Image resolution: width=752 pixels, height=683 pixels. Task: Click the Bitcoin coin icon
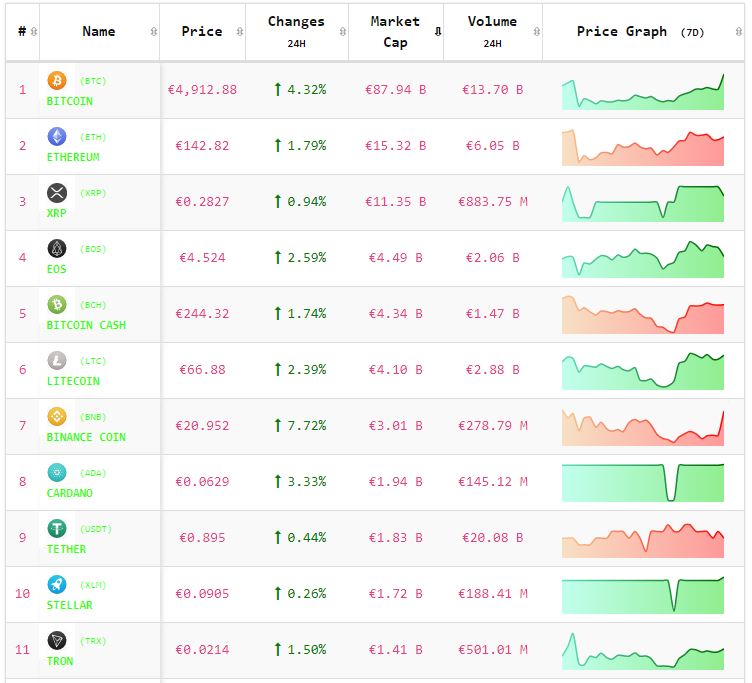(x=57, y=81)
